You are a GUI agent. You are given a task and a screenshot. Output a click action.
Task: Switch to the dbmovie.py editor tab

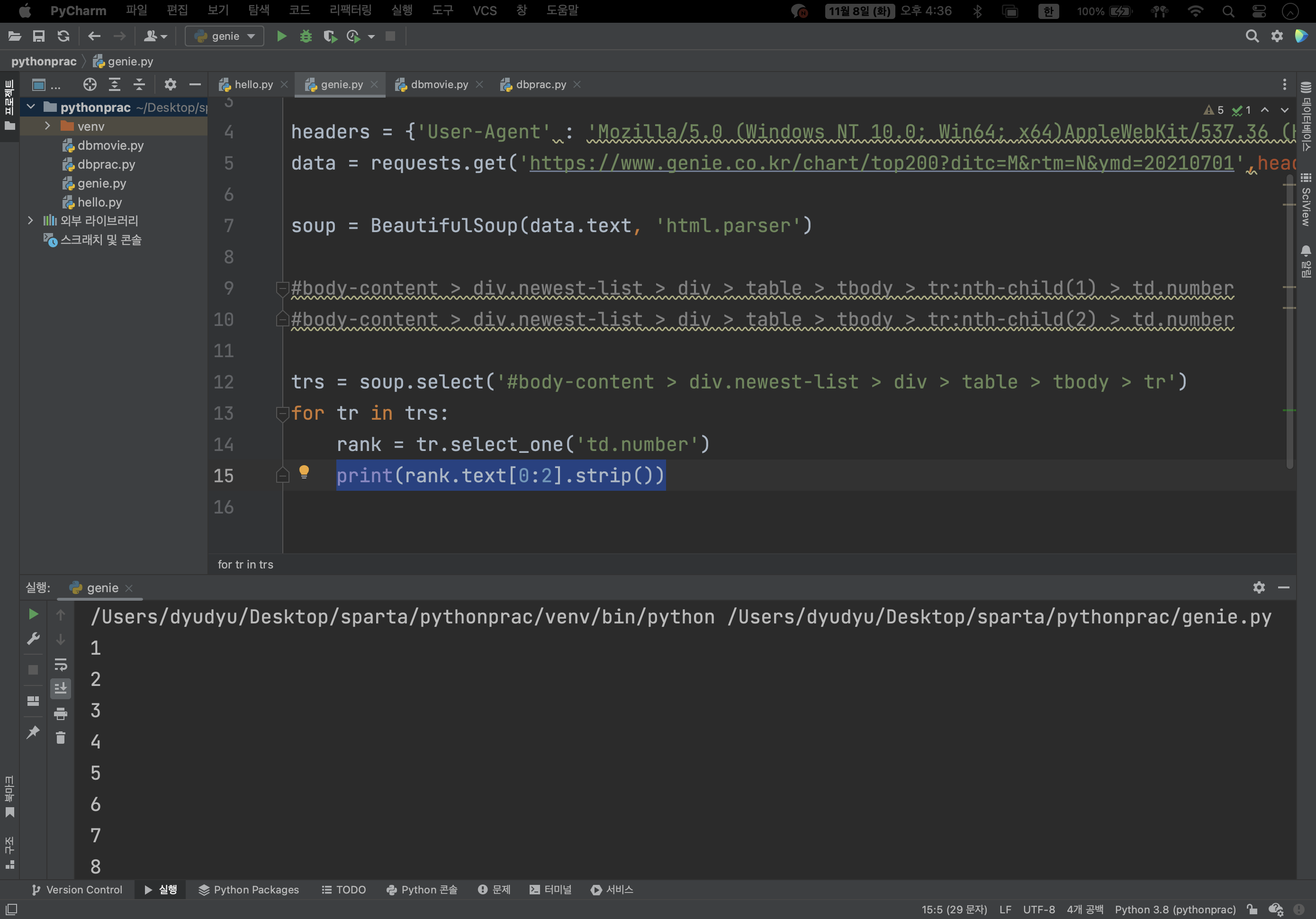click(x=439, y=84)
